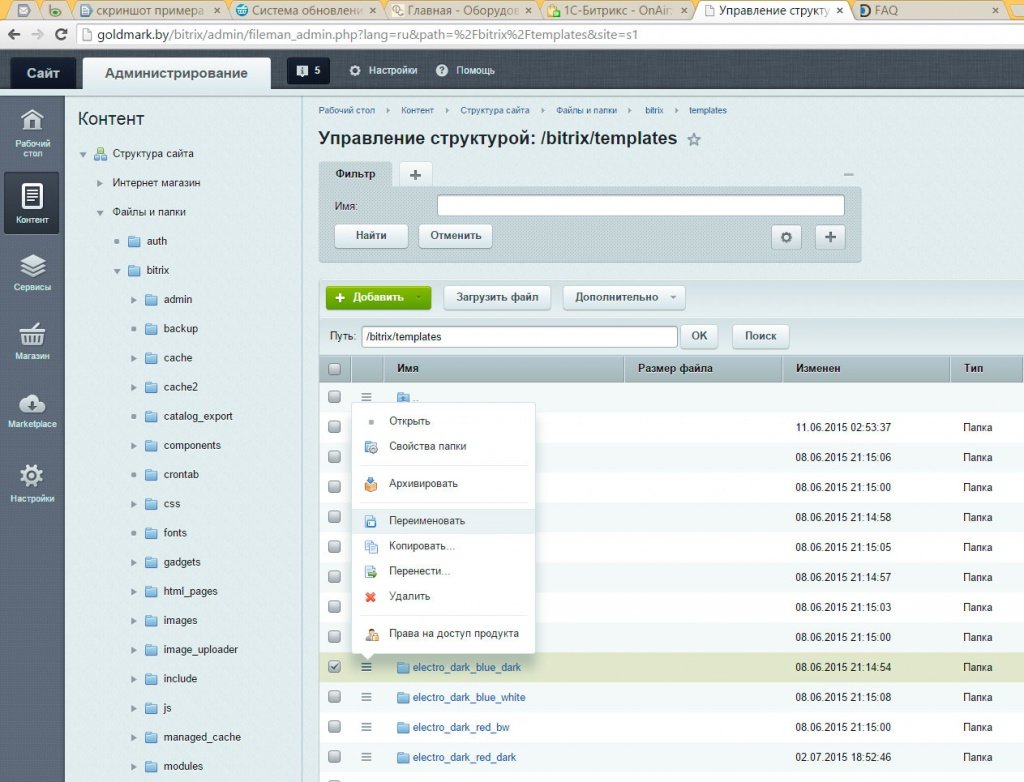Reload the browser page

(61, 35)
